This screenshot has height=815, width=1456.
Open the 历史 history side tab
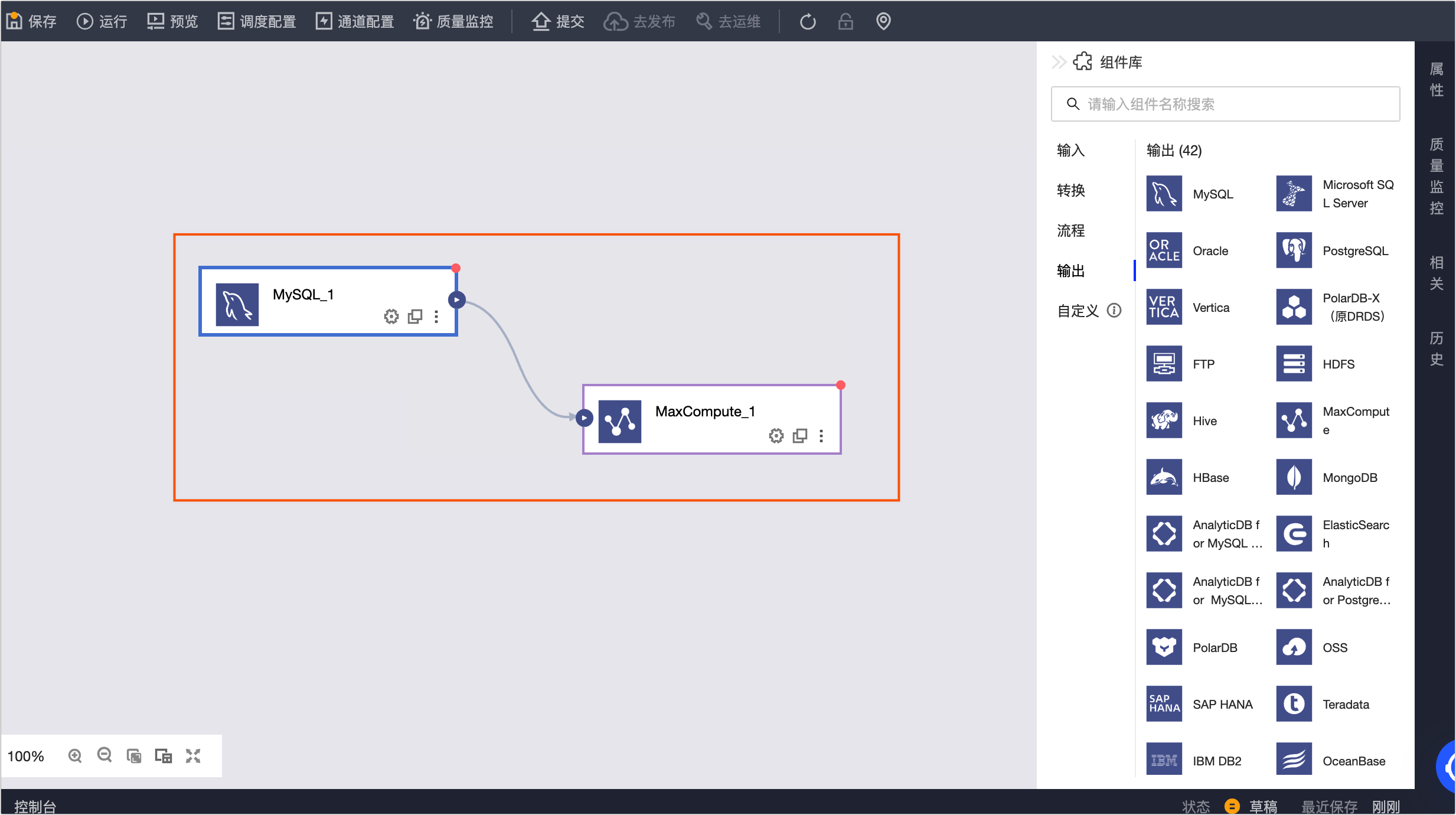[1437, 348]
